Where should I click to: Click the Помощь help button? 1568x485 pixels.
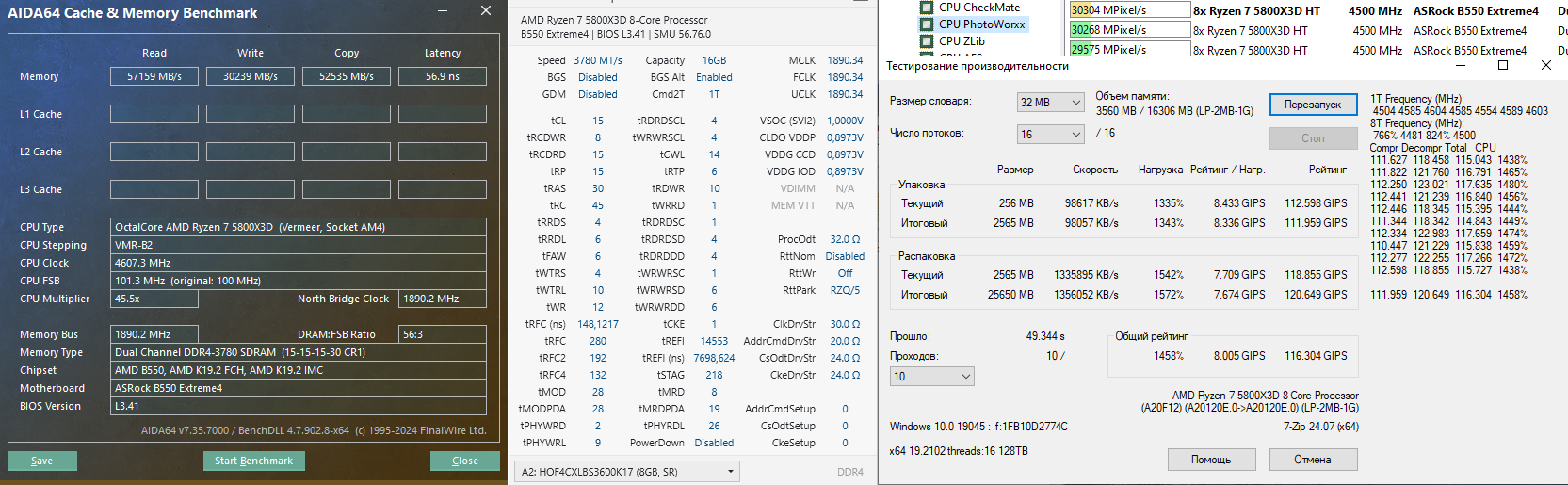1211,460
